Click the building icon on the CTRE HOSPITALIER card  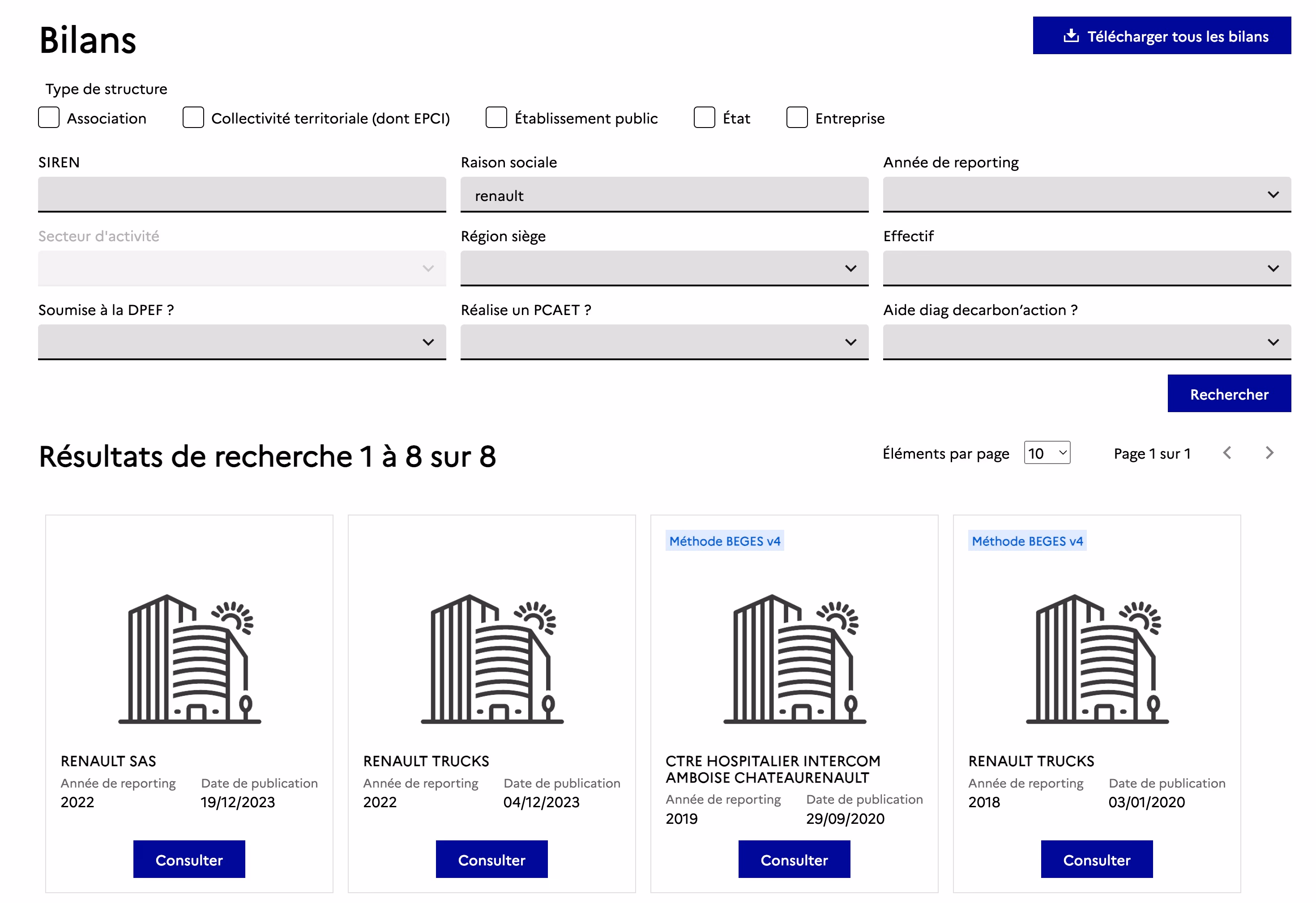[x=794, y=660]
